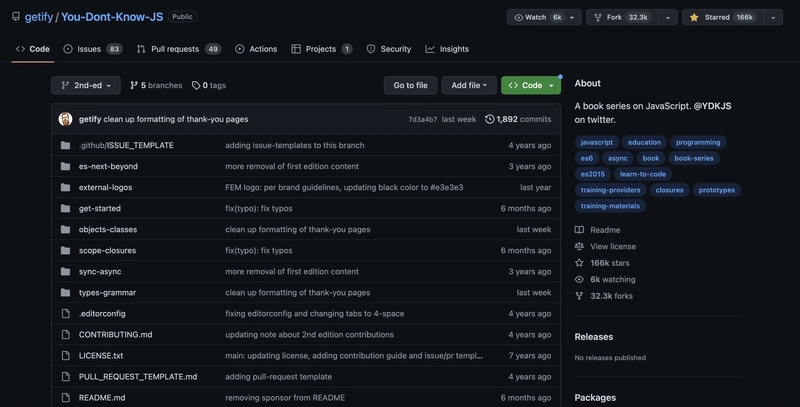Open the Pull requests tab
The image size is (800, 407).
(178, 49)
